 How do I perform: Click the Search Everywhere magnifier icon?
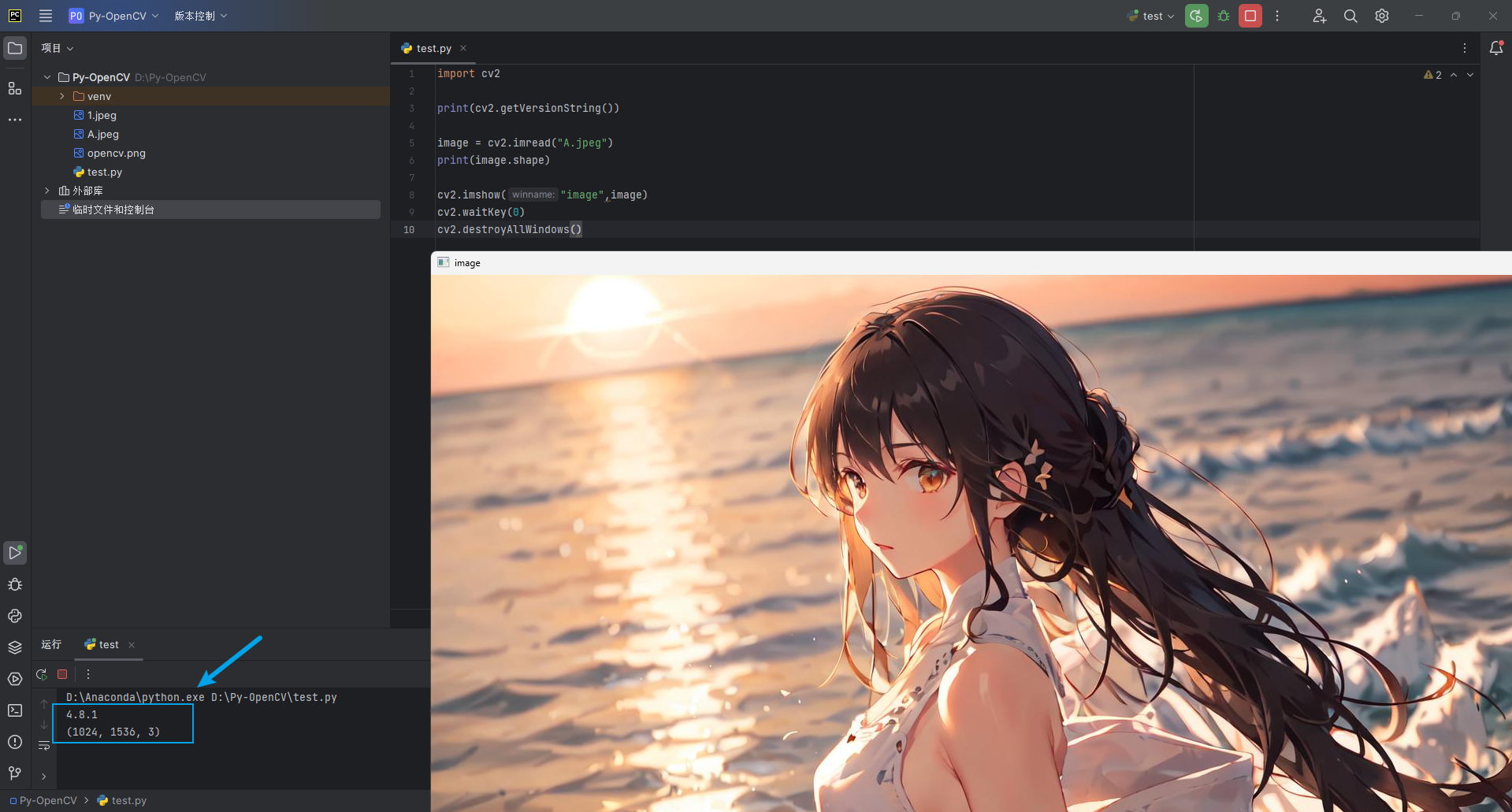point(1350,16)
